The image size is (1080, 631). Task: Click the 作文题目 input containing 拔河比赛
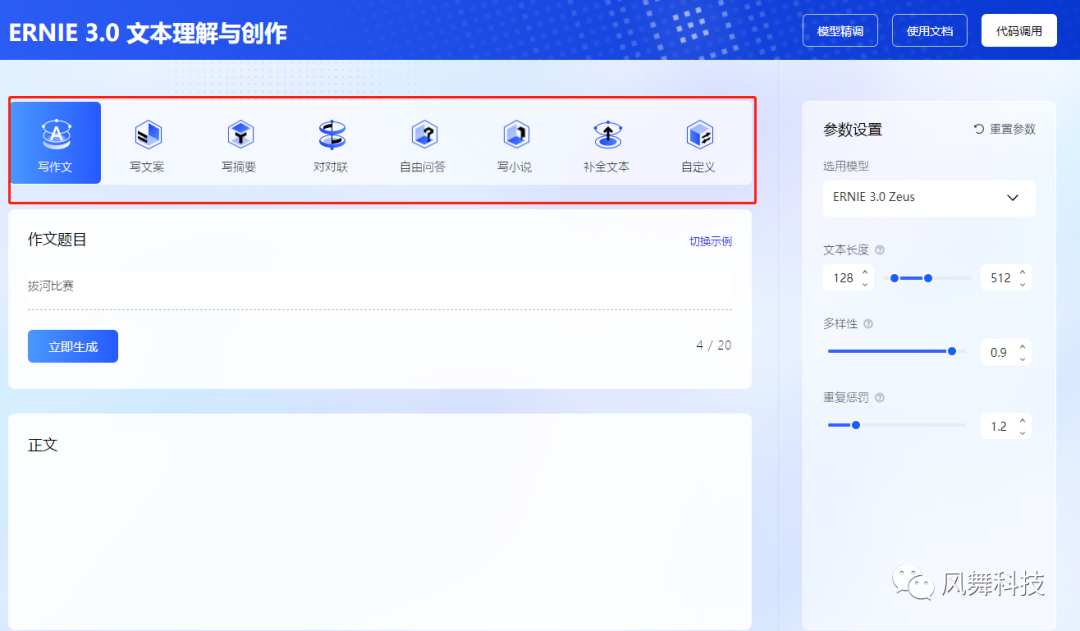[380, 286]
